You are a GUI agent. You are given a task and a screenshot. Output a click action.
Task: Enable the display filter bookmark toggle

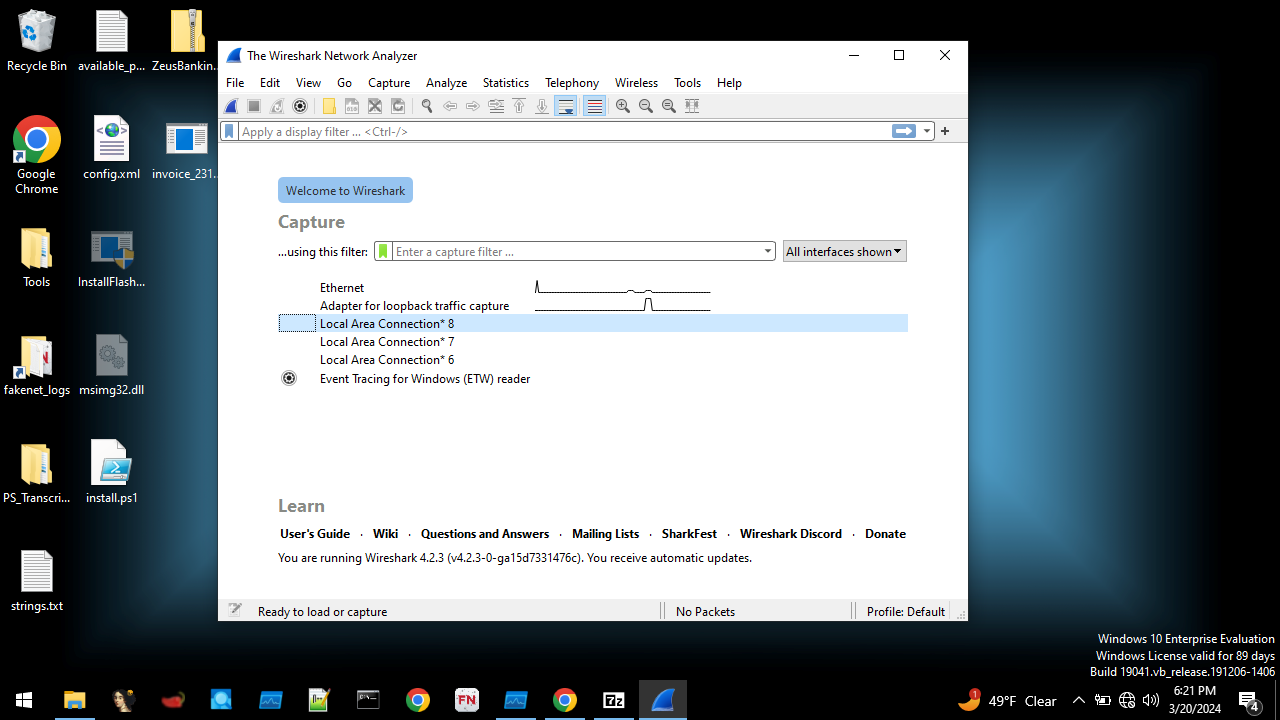pos(229,130)
